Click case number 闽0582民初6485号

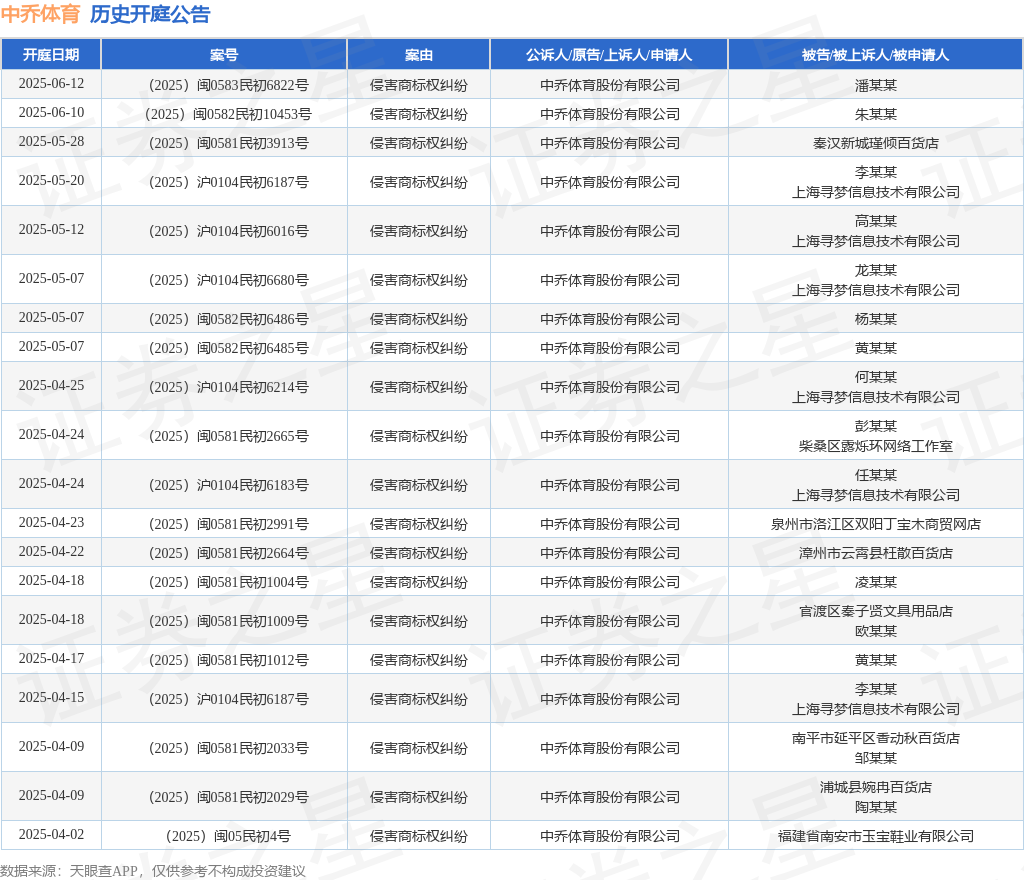coord(229,348)
